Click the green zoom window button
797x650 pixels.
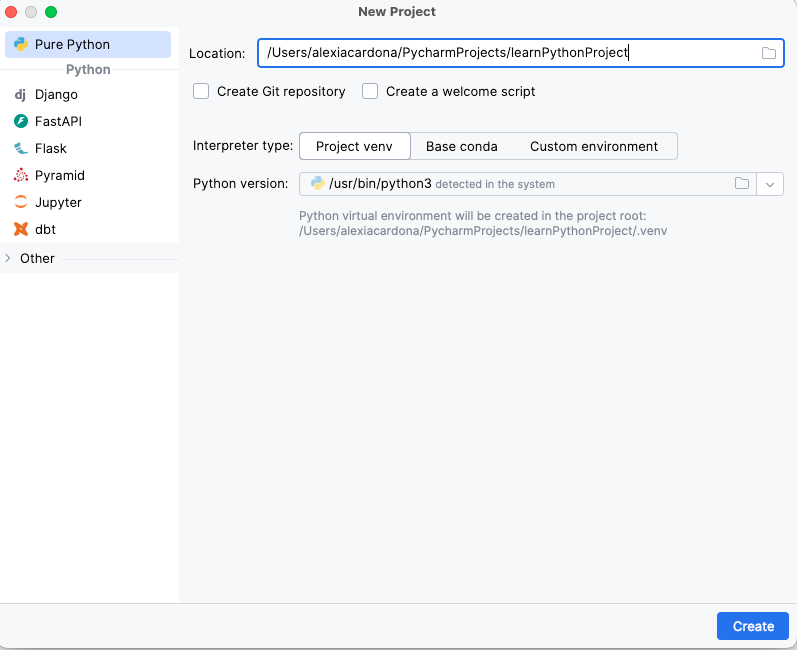click(51, 12)
